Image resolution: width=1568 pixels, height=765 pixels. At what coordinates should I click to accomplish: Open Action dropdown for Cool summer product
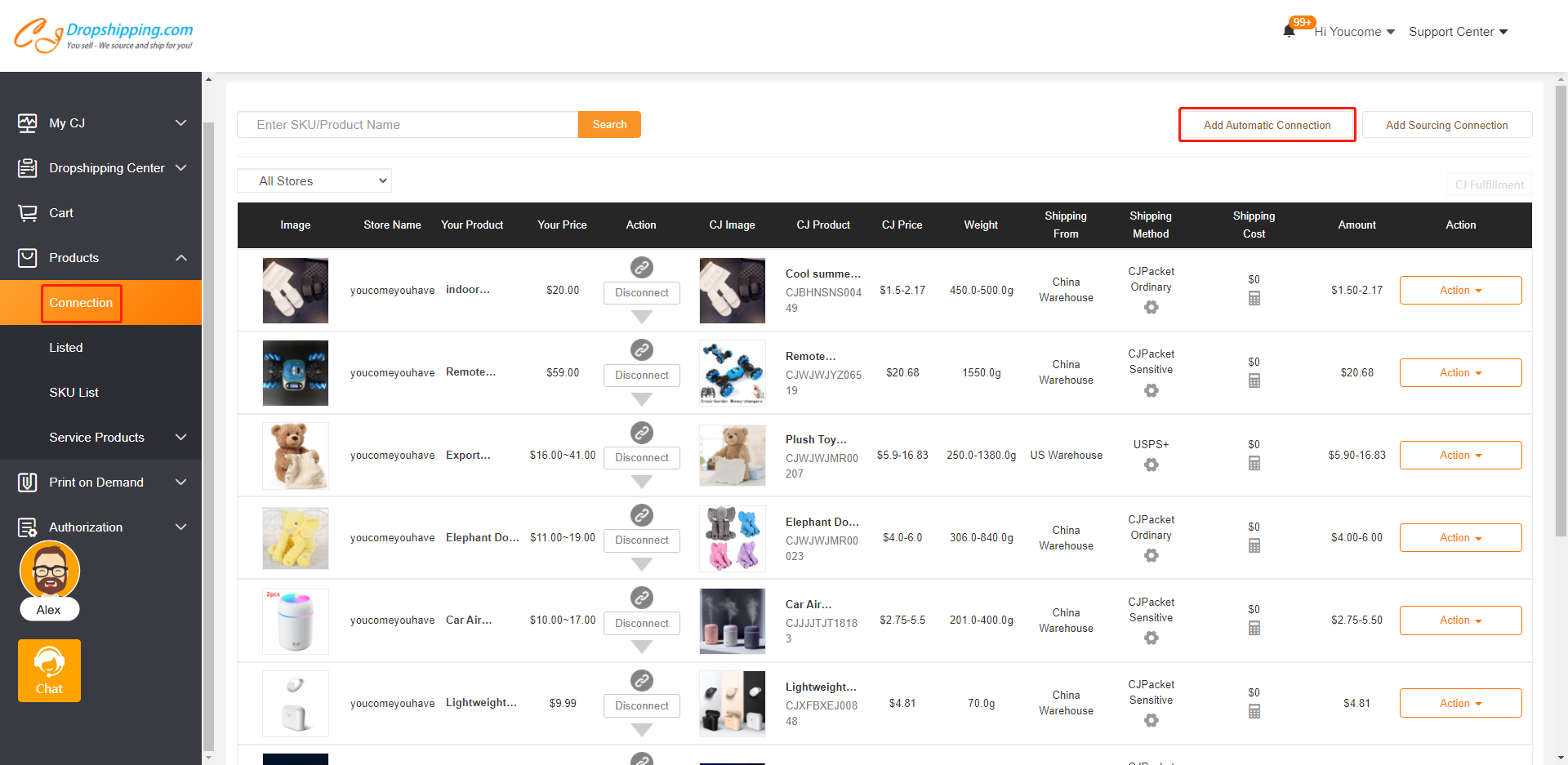point(1460,291)
